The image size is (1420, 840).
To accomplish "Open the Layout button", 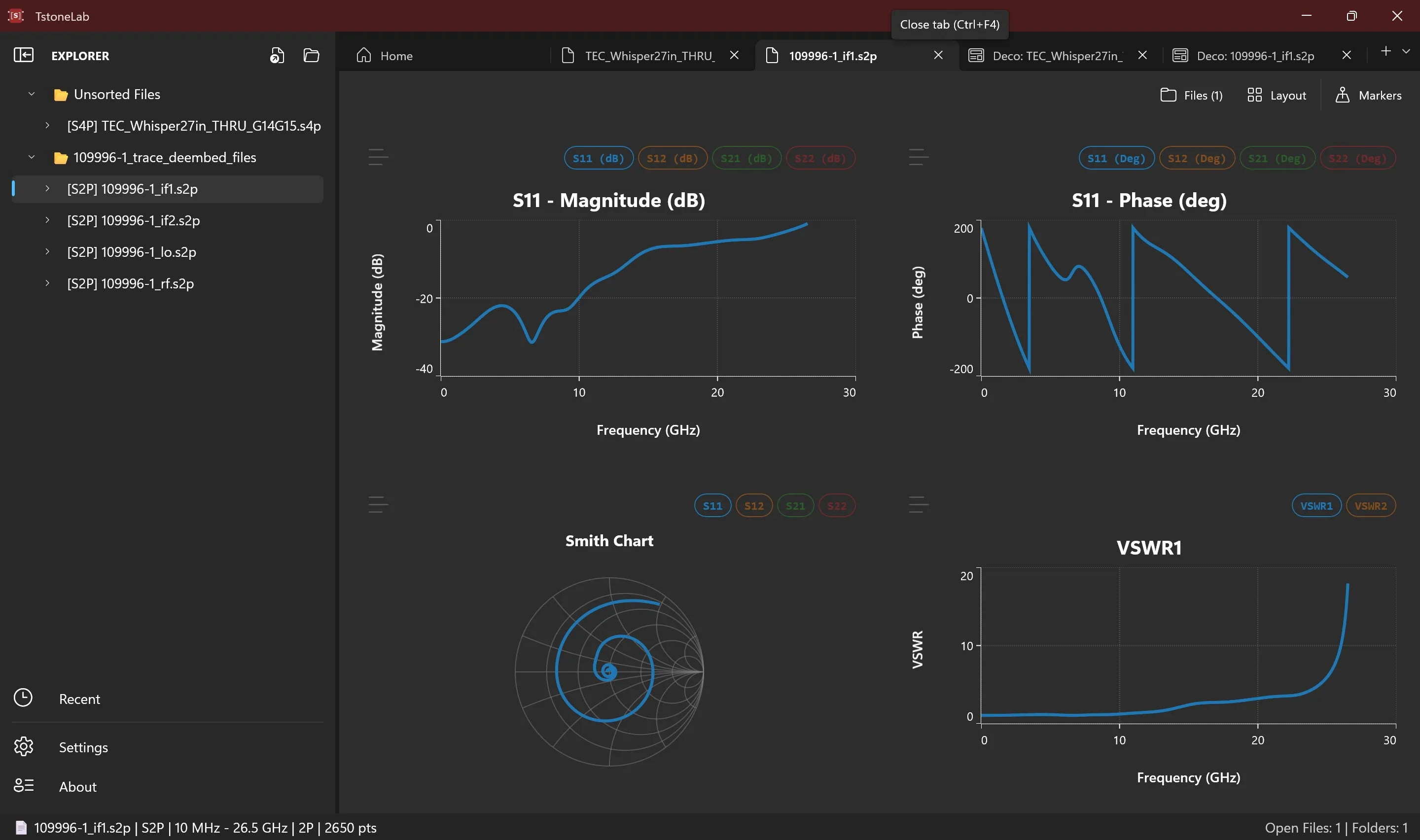I will [1277, 95].
